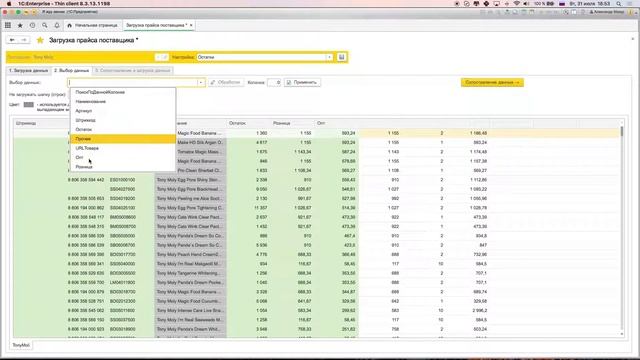Click the volume icon in the menu bar

click(527, 4)
